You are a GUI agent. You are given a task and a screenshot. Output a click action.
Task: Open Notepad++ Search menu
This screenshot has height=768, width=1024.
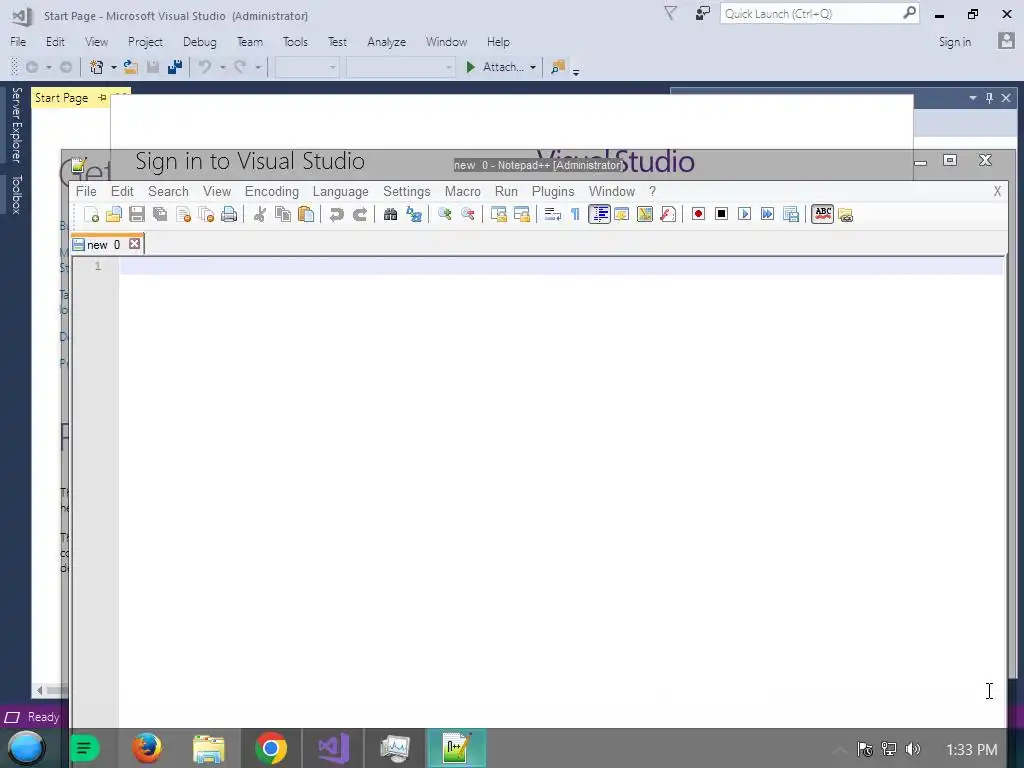coord(168,191)
